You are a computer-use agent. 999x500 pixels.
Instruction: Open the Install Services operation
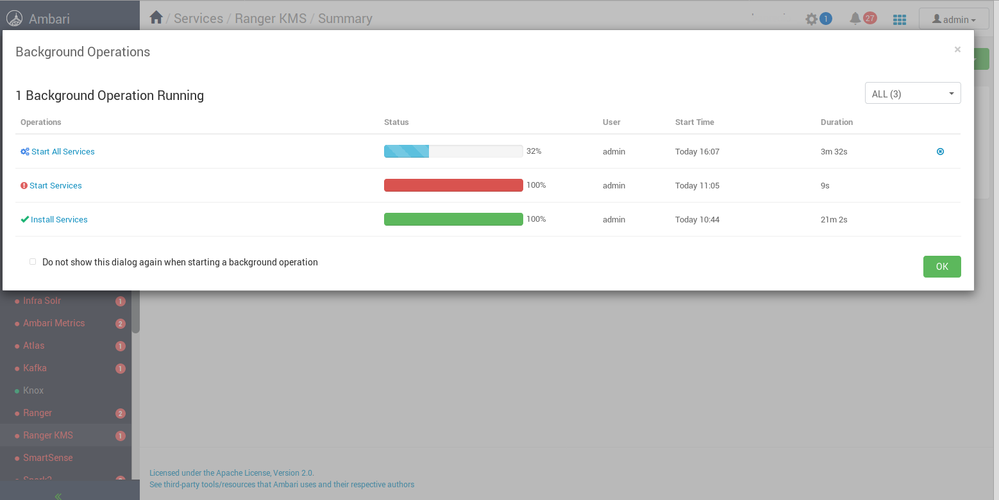(59, 219)
